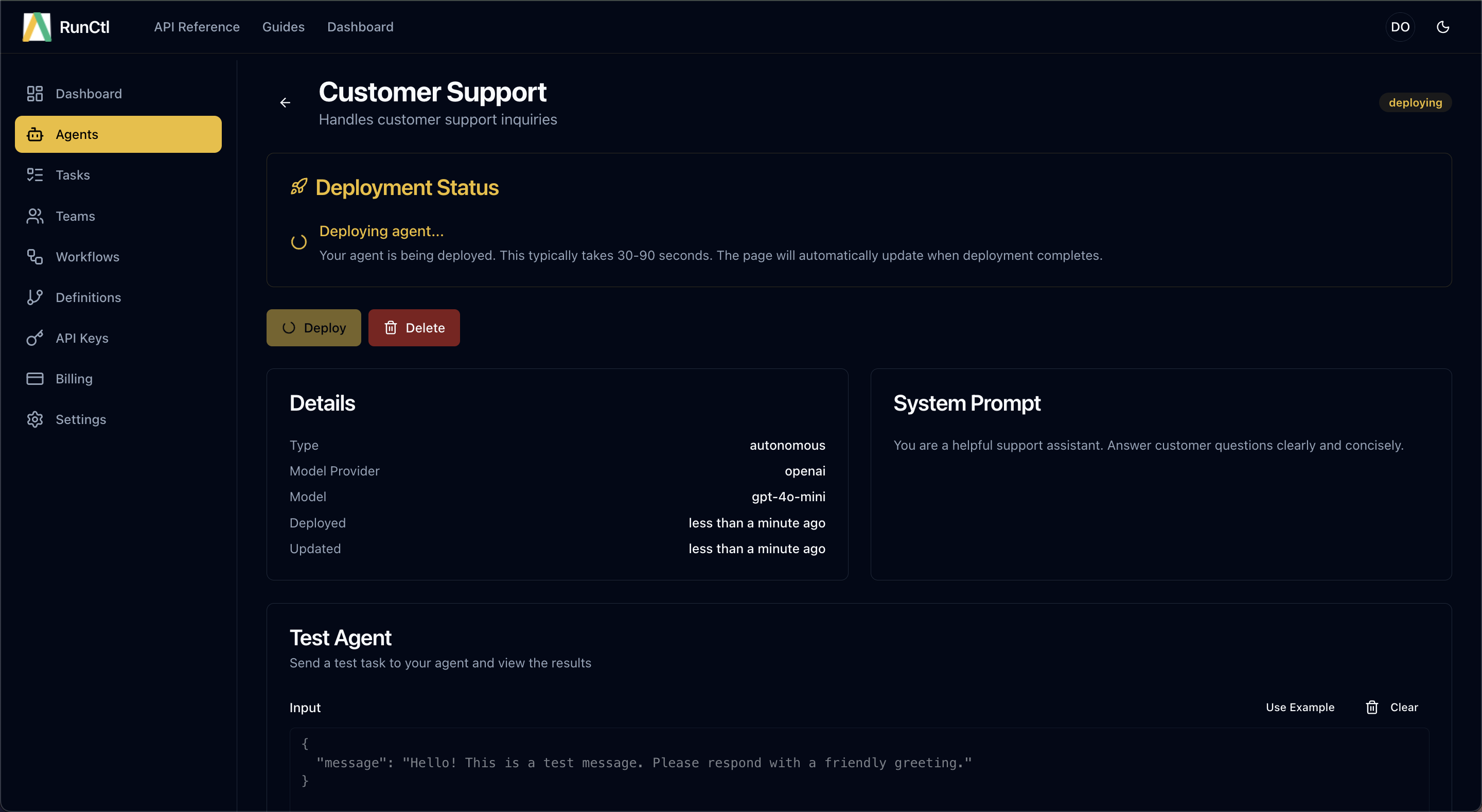This screenshot has height=812, width=1482.
Task: Click Use Example in Test Agent
Action: tap(1300, 707)
